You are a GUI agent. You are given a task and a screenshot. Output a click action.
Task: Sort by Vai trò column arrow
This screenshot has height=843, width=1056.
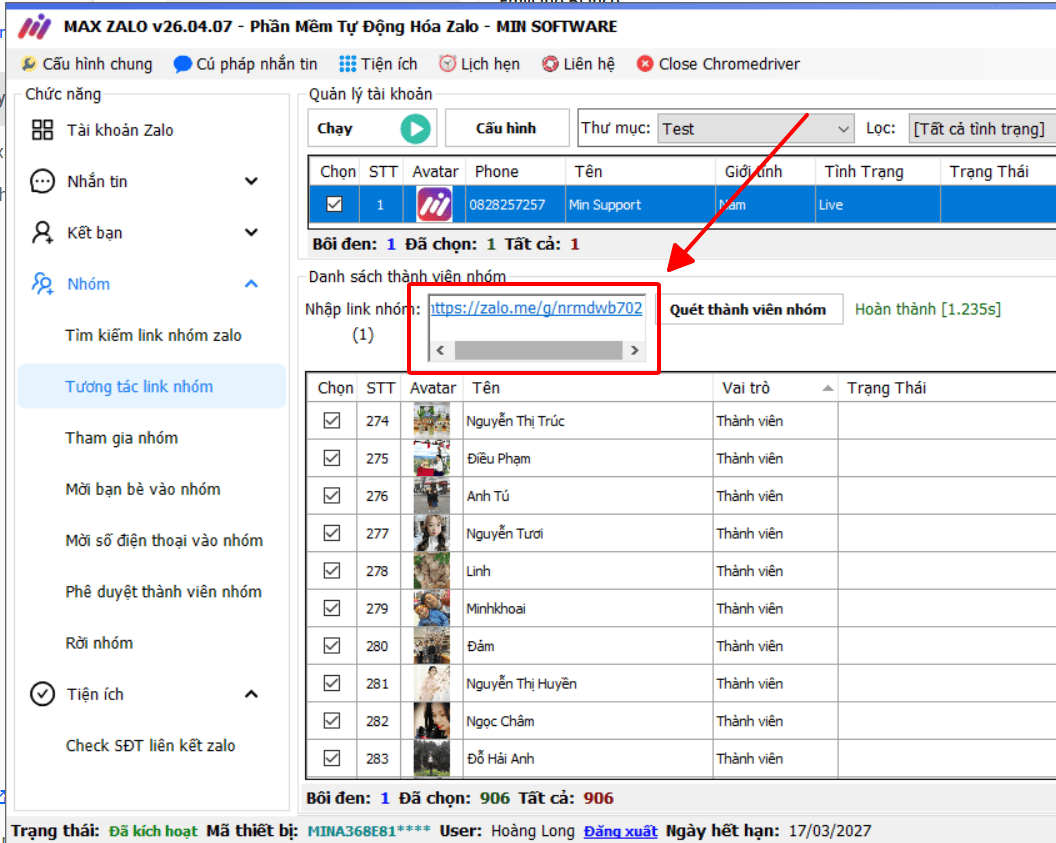tap(828, 389)
